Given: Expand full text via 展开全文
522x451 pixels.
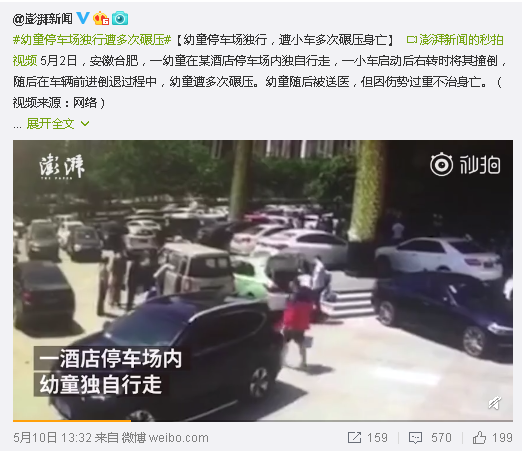Looking at the screenshot, I should pyautogui.click(x=50, y=124).
